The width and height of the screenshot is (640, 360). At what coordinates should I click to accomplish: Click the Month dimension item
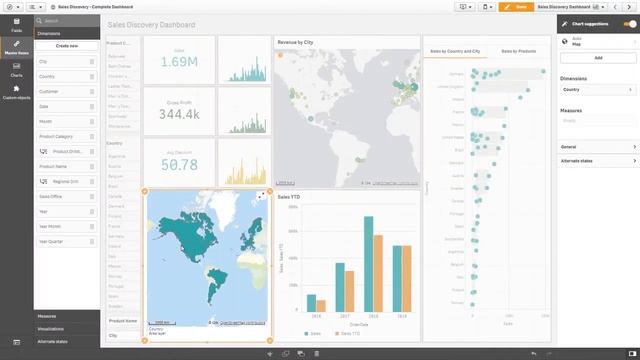(67, 122)
